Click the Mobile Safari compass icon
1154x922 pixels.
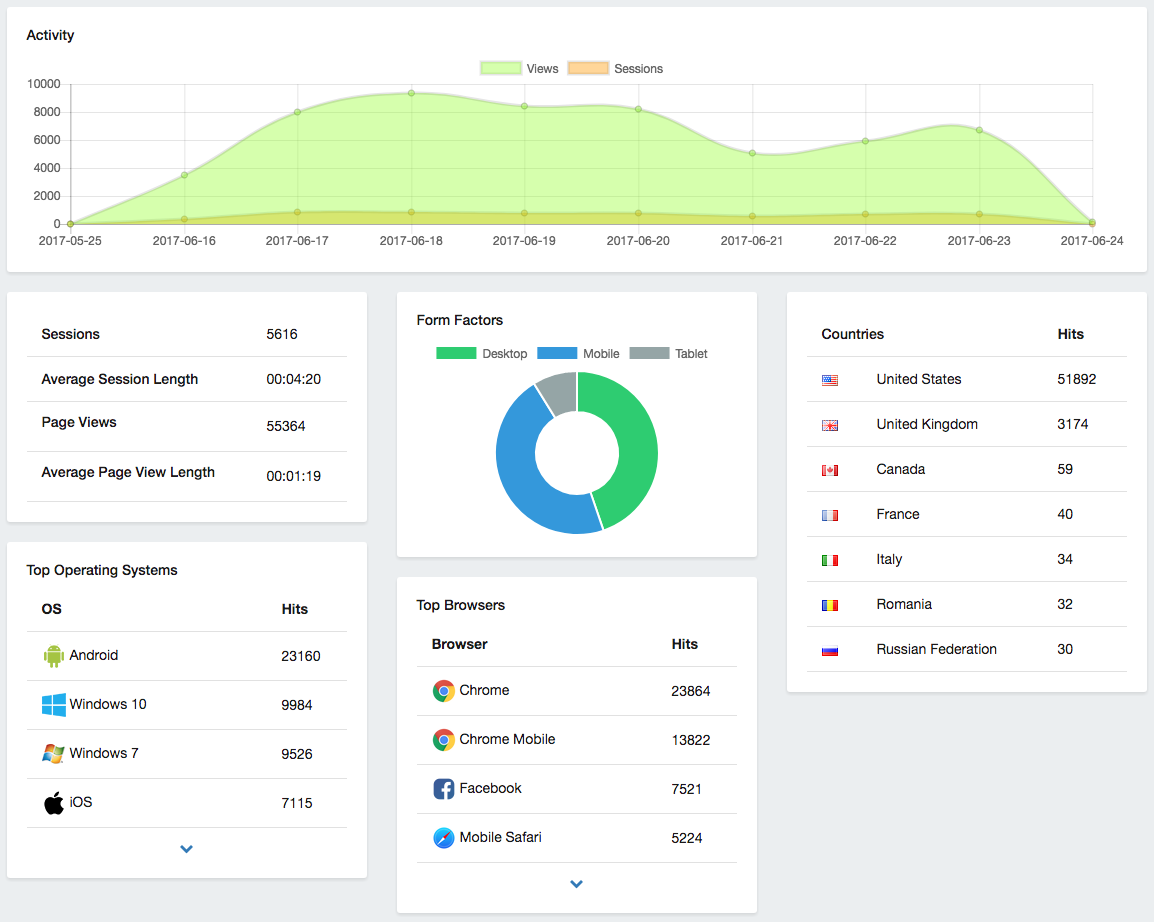pos(444,838)
